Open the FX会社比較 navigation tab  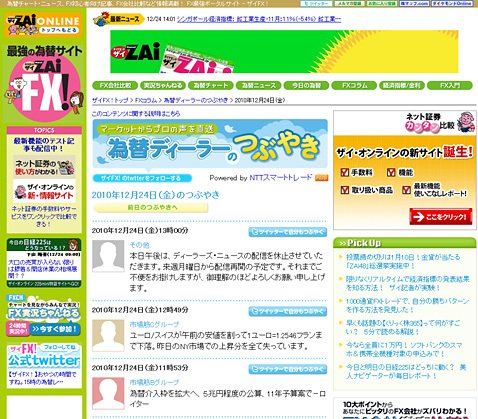pos(115,85)
